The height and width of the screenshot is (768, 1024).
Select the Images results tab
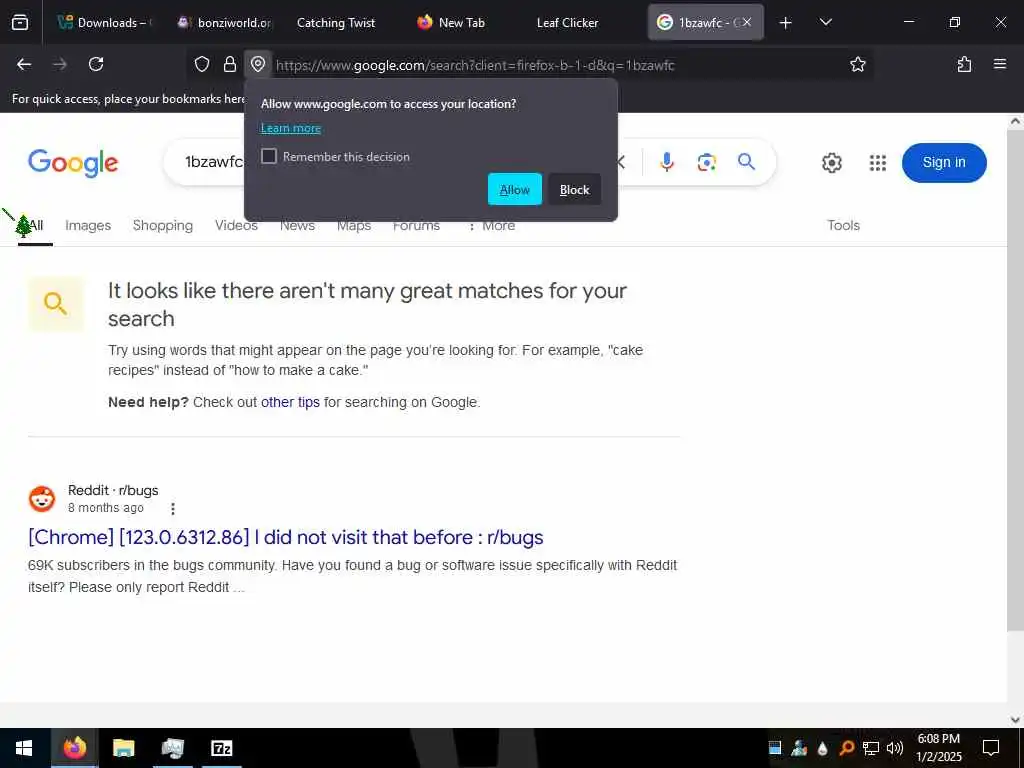pyautogui.click(x=88, y=225)
